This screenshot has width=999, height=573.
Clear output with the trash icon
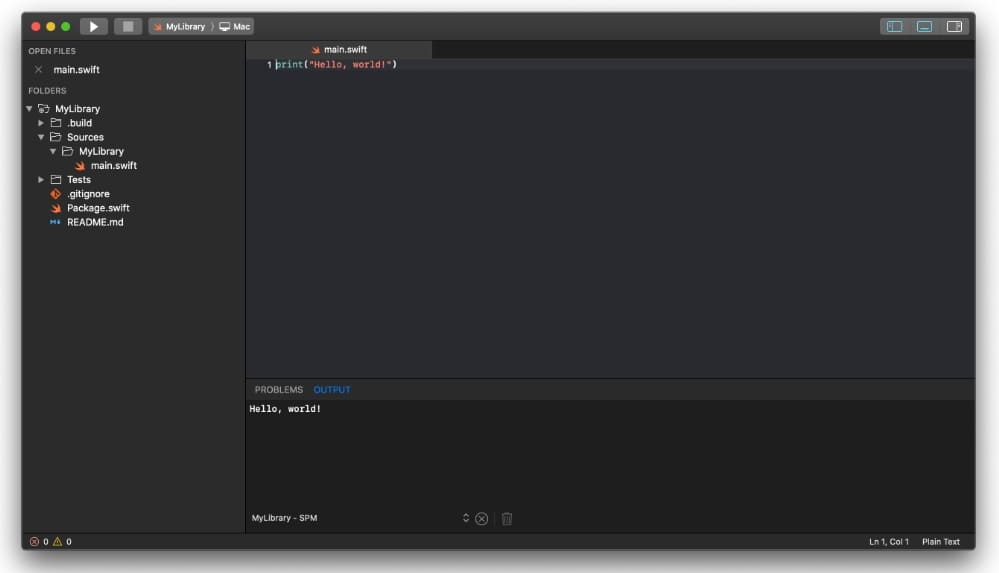(507, 519)
